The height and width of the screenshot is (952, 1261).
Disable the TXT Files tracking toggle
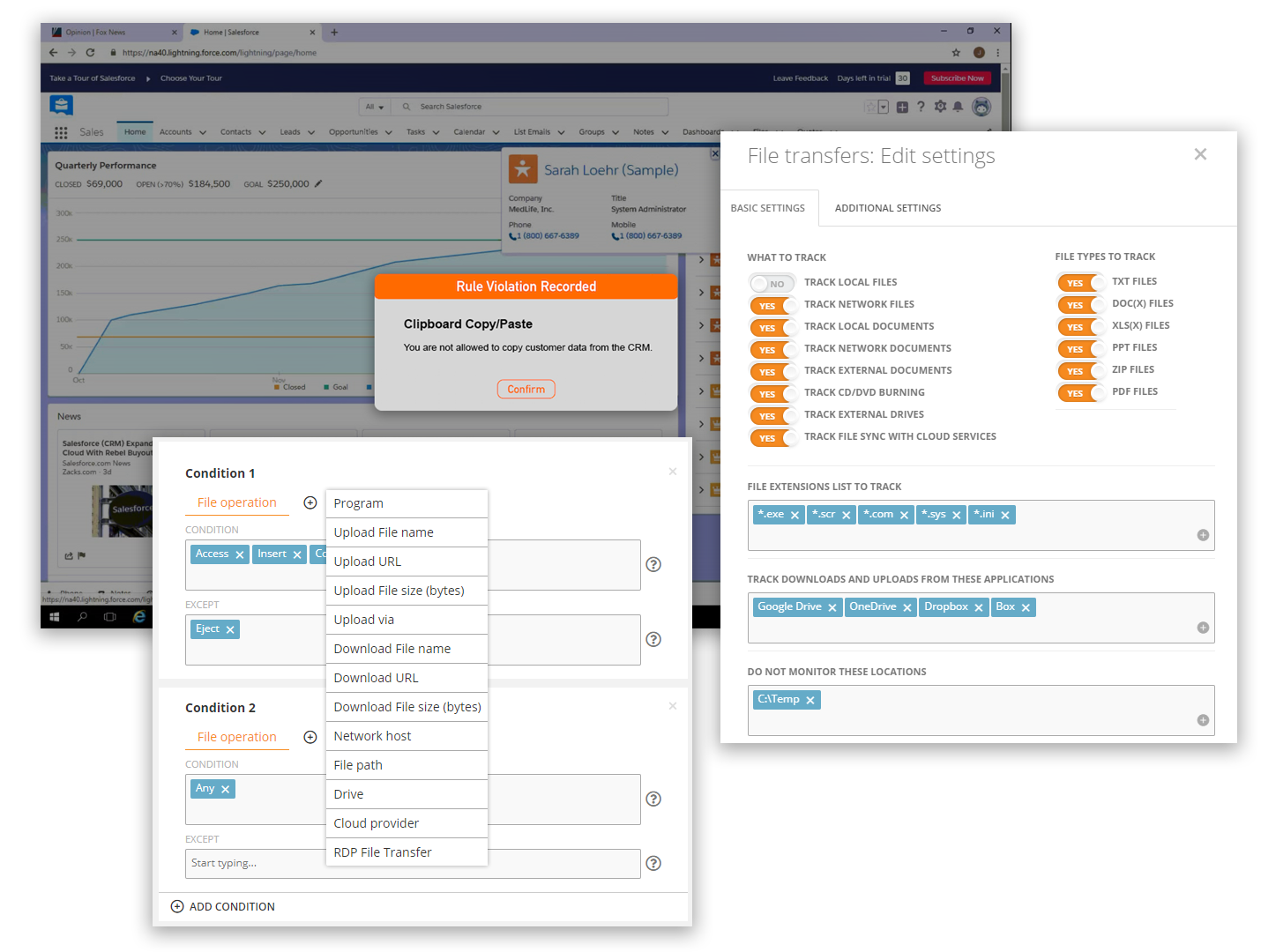click(x=1081, y=282)
